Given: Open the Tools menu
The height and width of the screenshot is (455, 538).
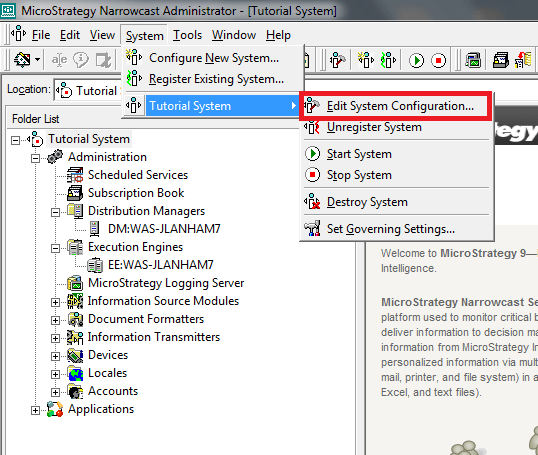Looking at the screenshot, I should tap(187, 35).
